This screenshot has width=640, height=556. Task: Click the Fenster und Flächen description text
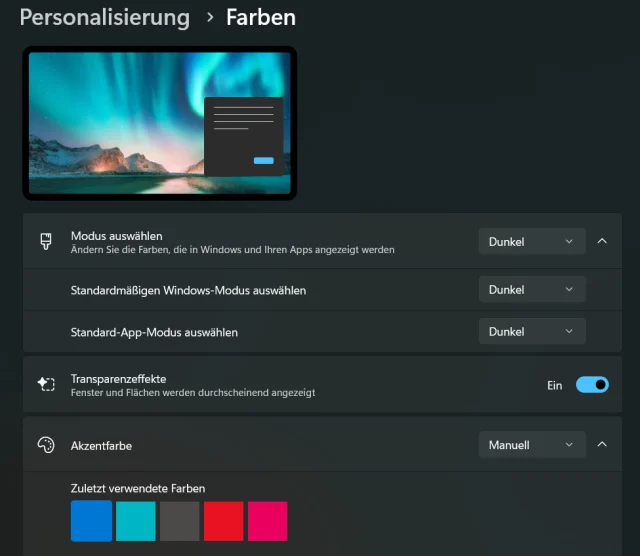point(193,393)
